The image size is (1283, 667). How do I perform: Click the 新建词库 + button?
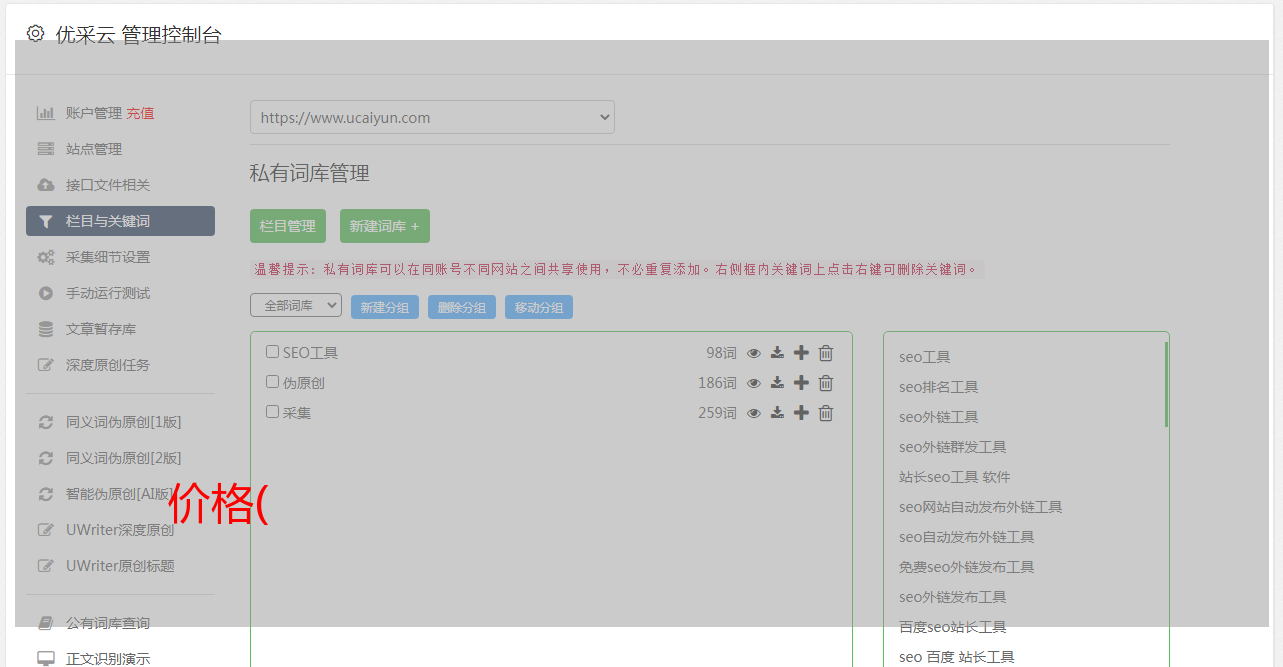(x=385, y=226)
